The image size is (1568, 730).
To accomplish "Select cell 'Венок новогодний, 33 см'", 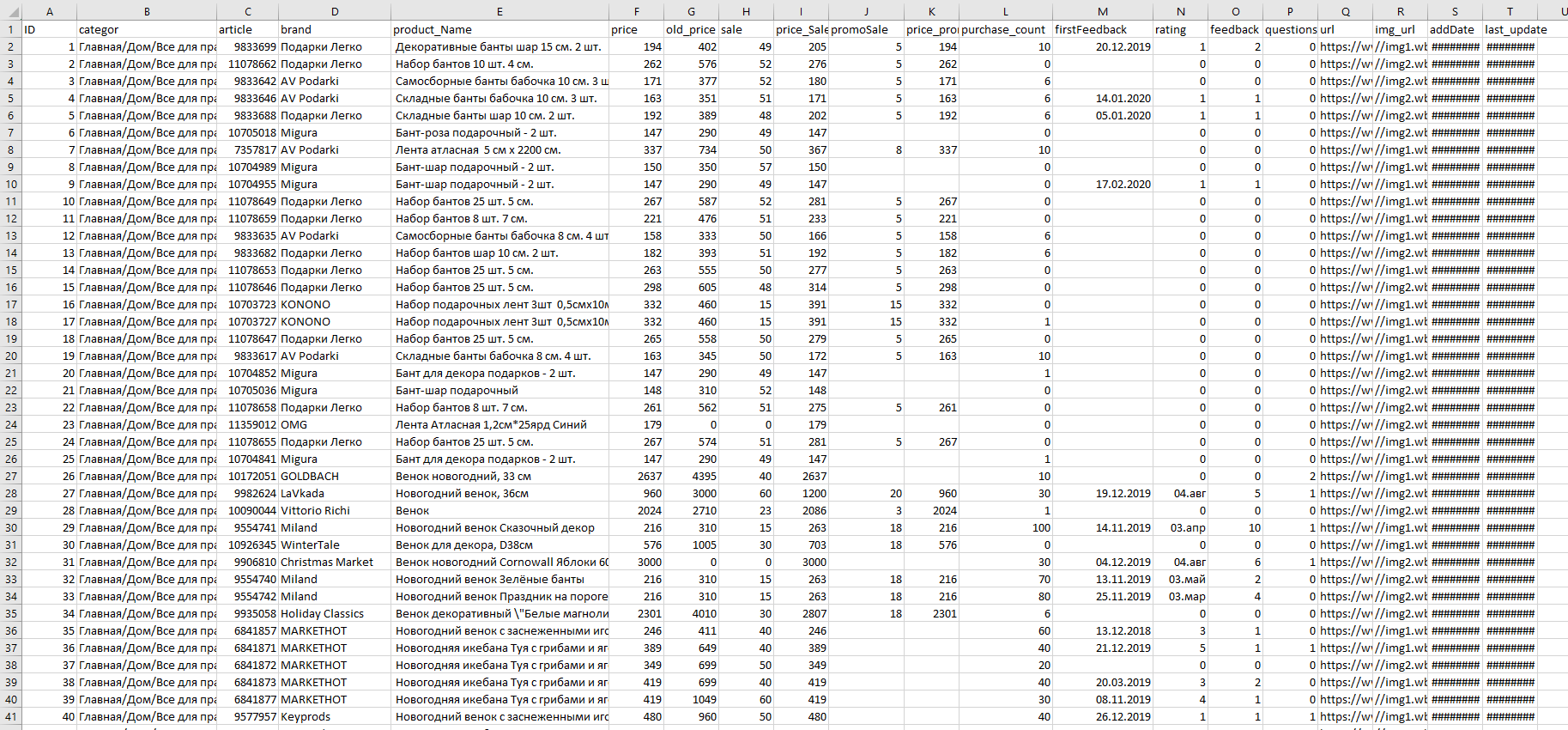I will point(499,476).
